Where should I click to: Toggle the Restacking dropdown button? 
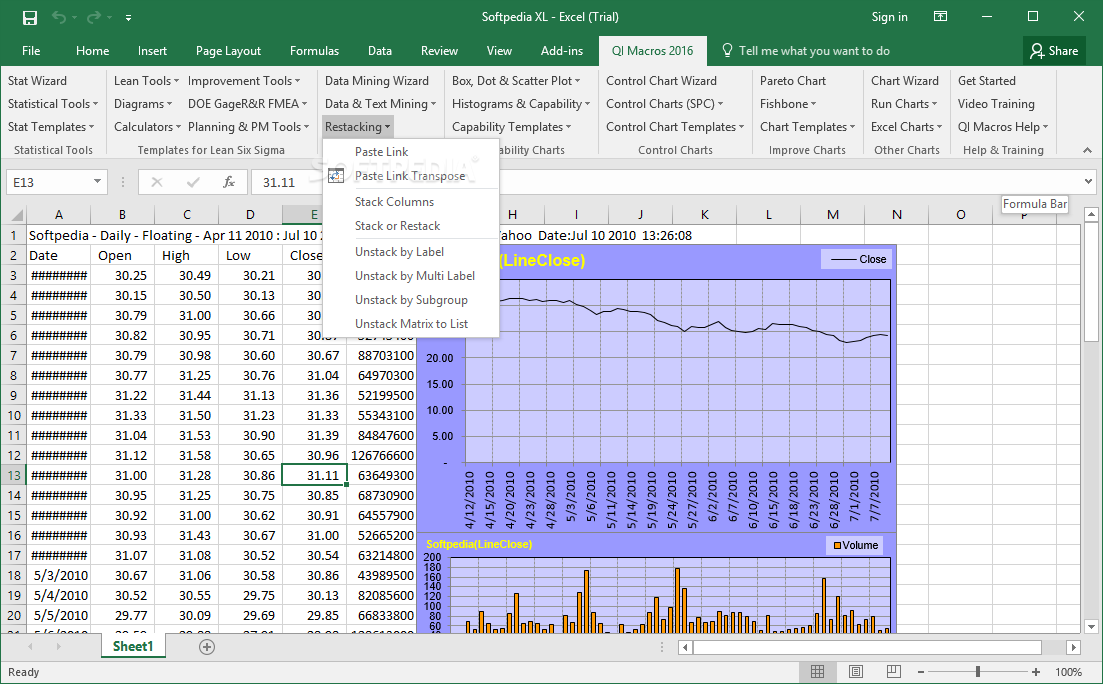pos(357,127)
